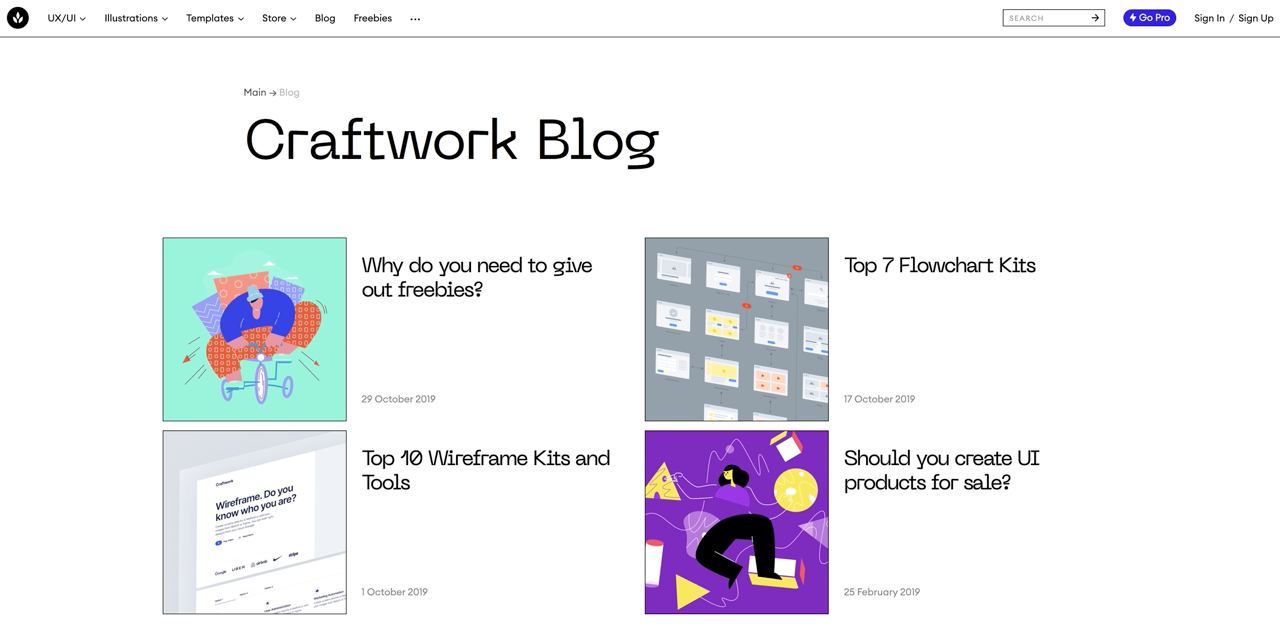Image resolution: width=1280 pixels, height=640 pixels.
Task: Open the purple UI products illustration thumbnail
Action: 737,522
